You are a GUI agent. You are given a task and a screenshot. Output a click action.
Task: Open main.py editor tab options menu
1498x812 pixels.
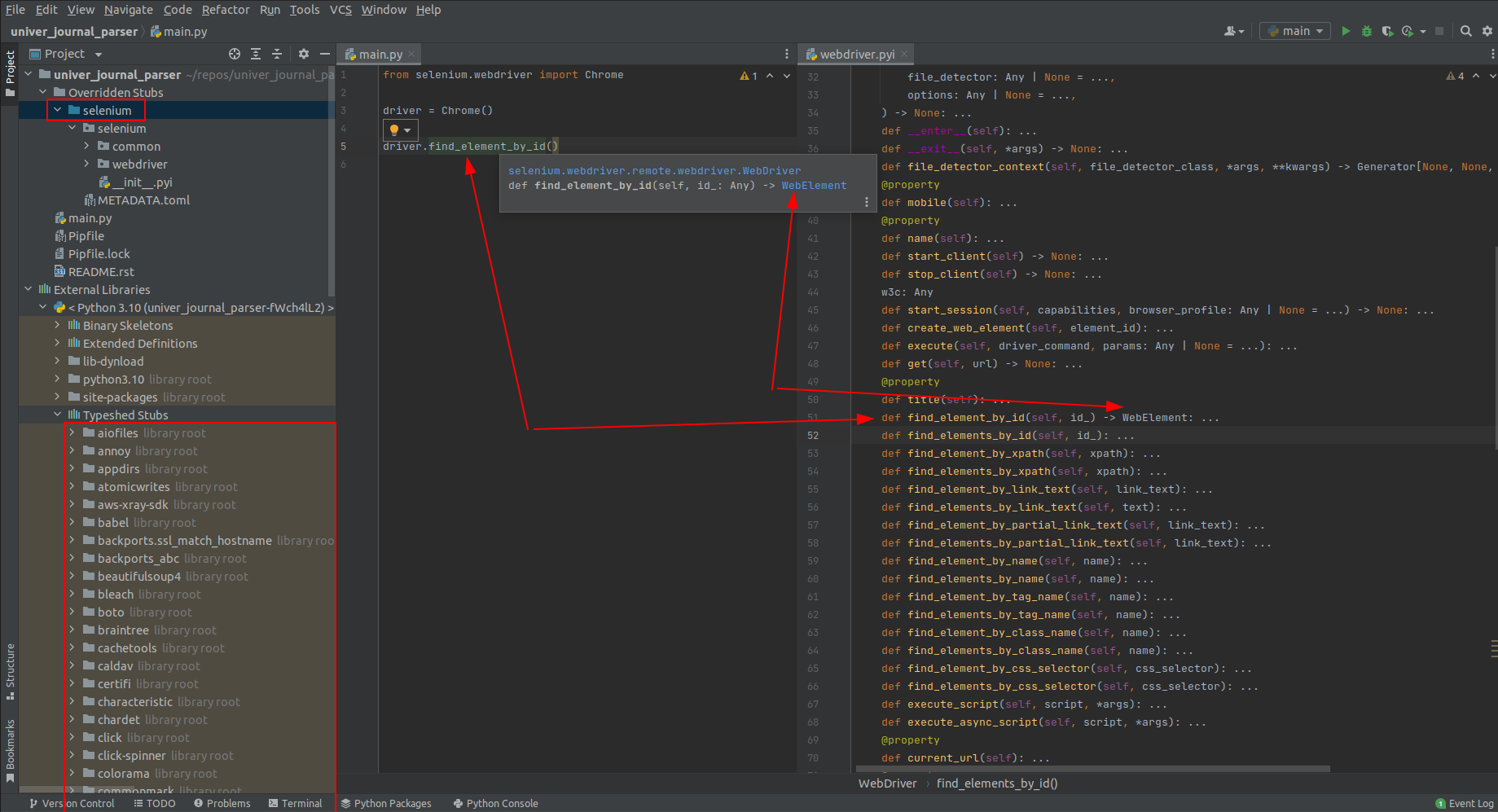click(787, 54)
